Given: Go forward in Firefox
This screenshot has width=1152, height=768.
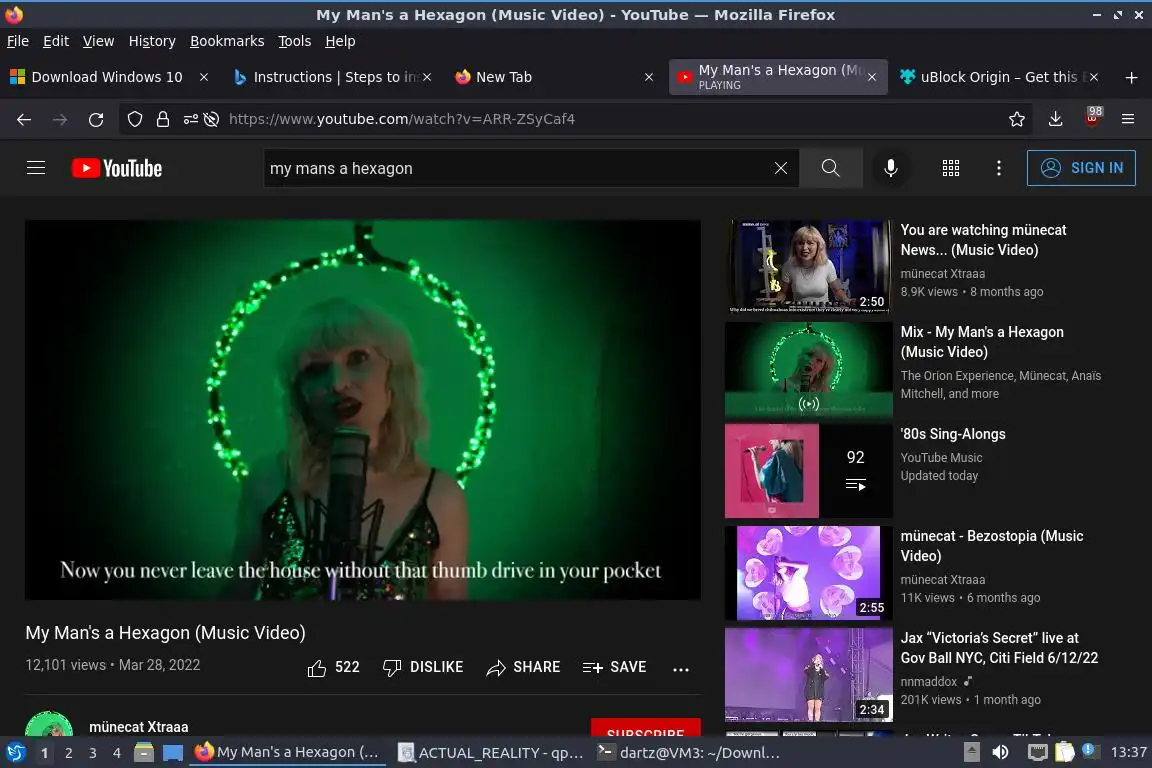Looking at the screenshot, I should [x=60, y=119].
